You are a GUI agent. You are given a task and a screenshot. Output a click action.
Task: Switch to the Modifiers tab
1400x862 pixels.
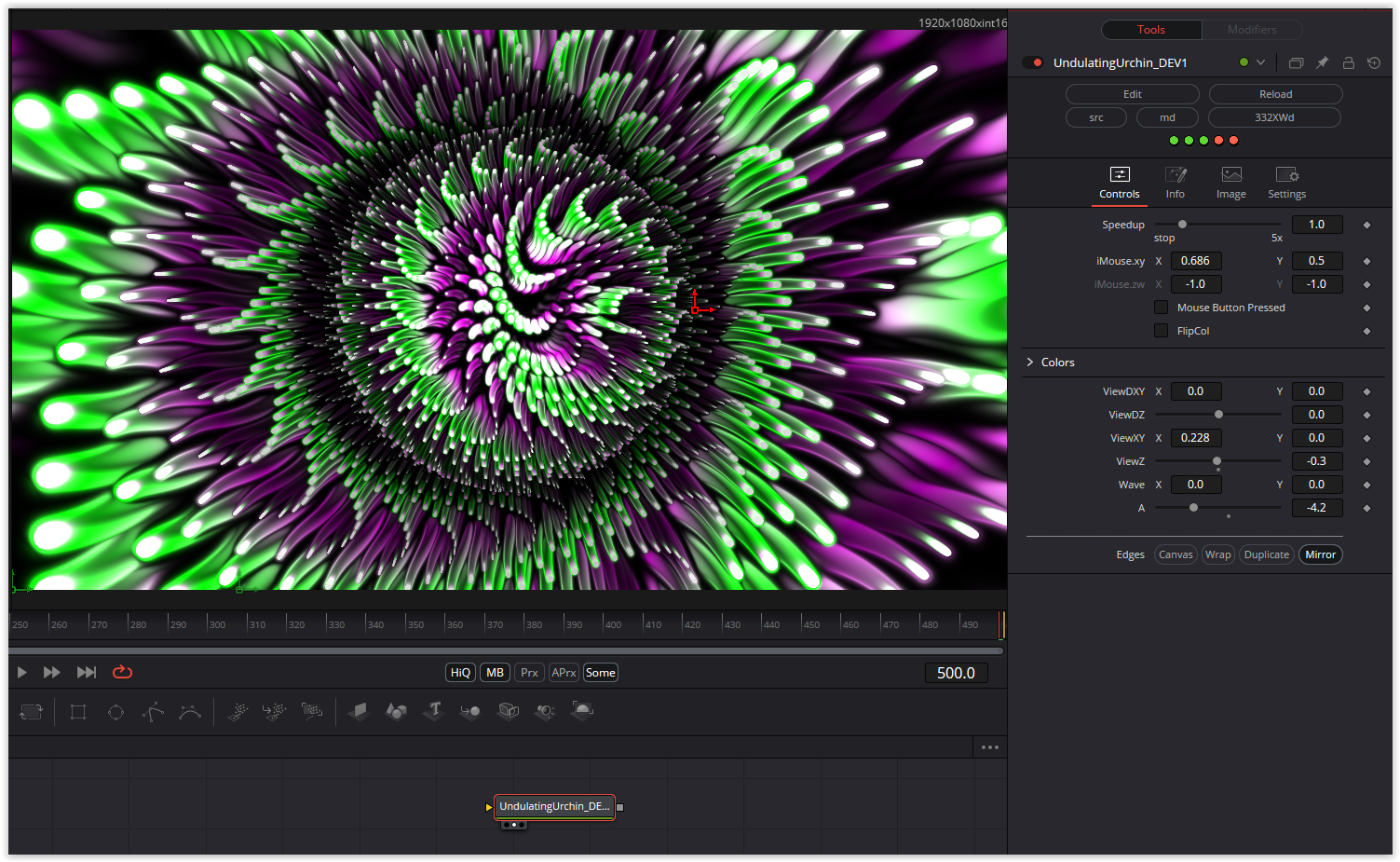click(x=1252, y=30)
